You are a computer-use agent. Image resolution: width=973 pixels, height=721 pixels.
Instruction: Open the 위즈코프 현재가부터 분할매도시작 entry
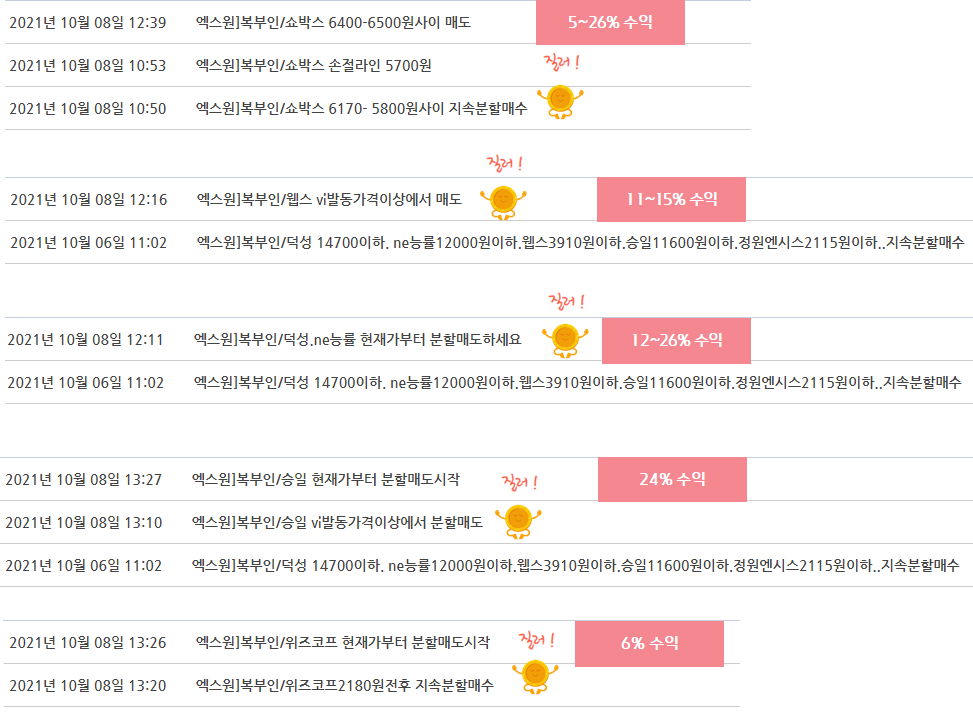pyautogui.click(x=343, y=642)
